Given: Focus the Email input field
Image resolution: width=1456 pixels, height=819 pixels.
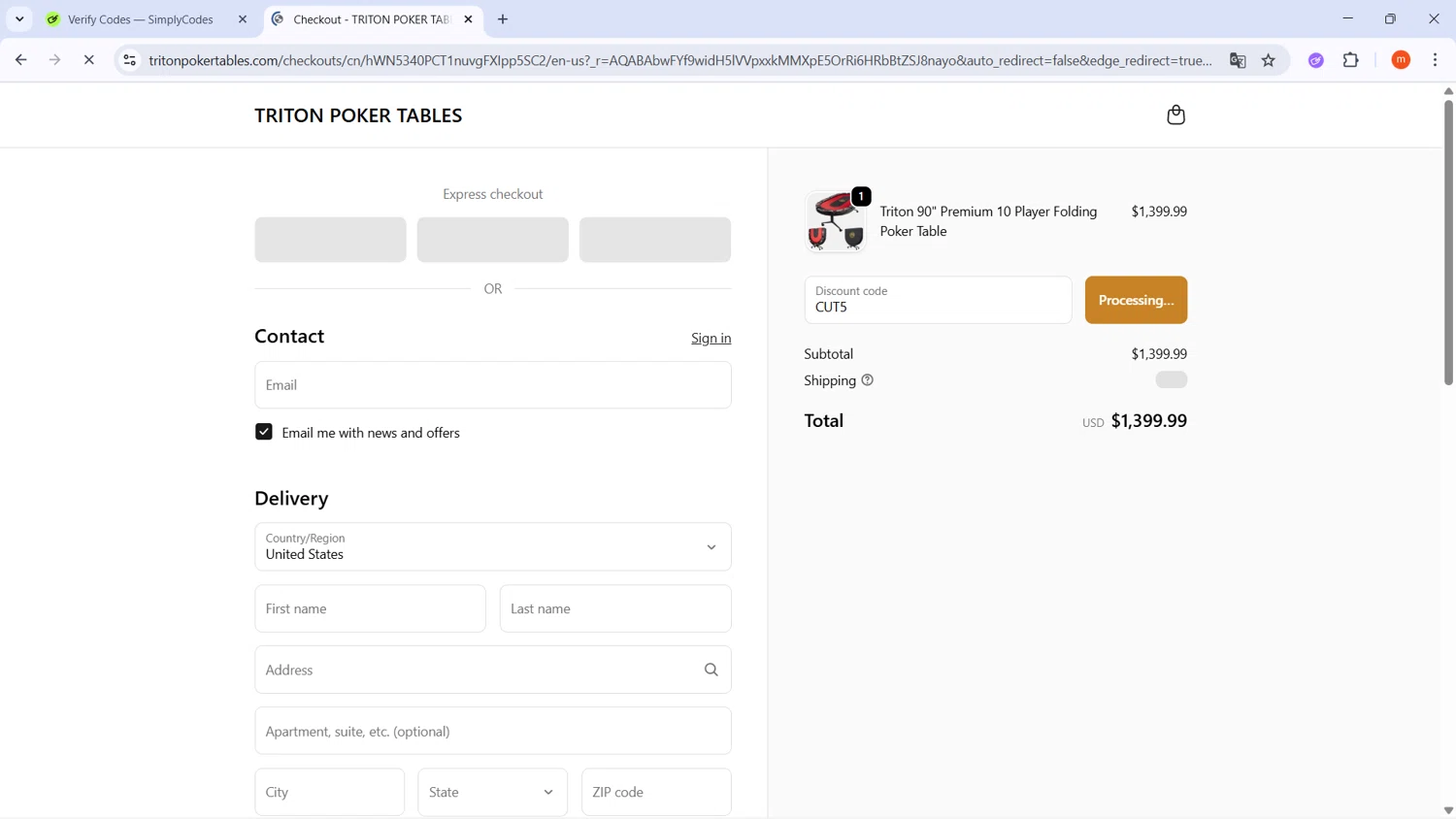Looking at the screenshot, I should (x=493, y=385).
